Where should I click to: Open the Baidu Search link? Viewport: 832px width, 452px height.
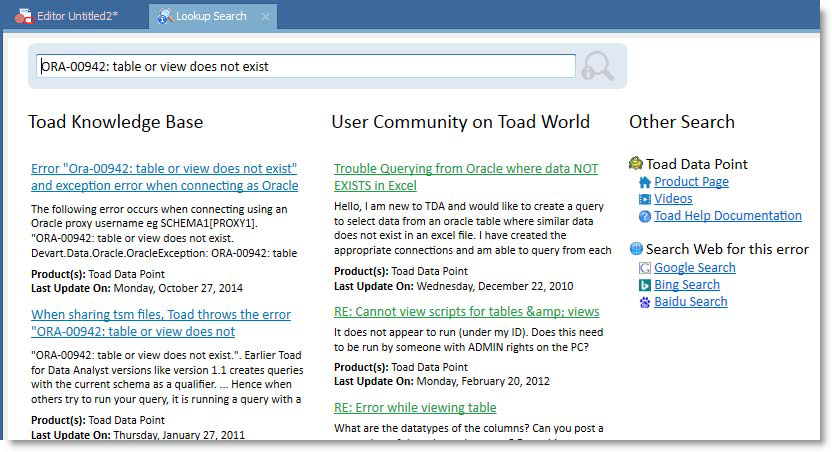point(690,301)
